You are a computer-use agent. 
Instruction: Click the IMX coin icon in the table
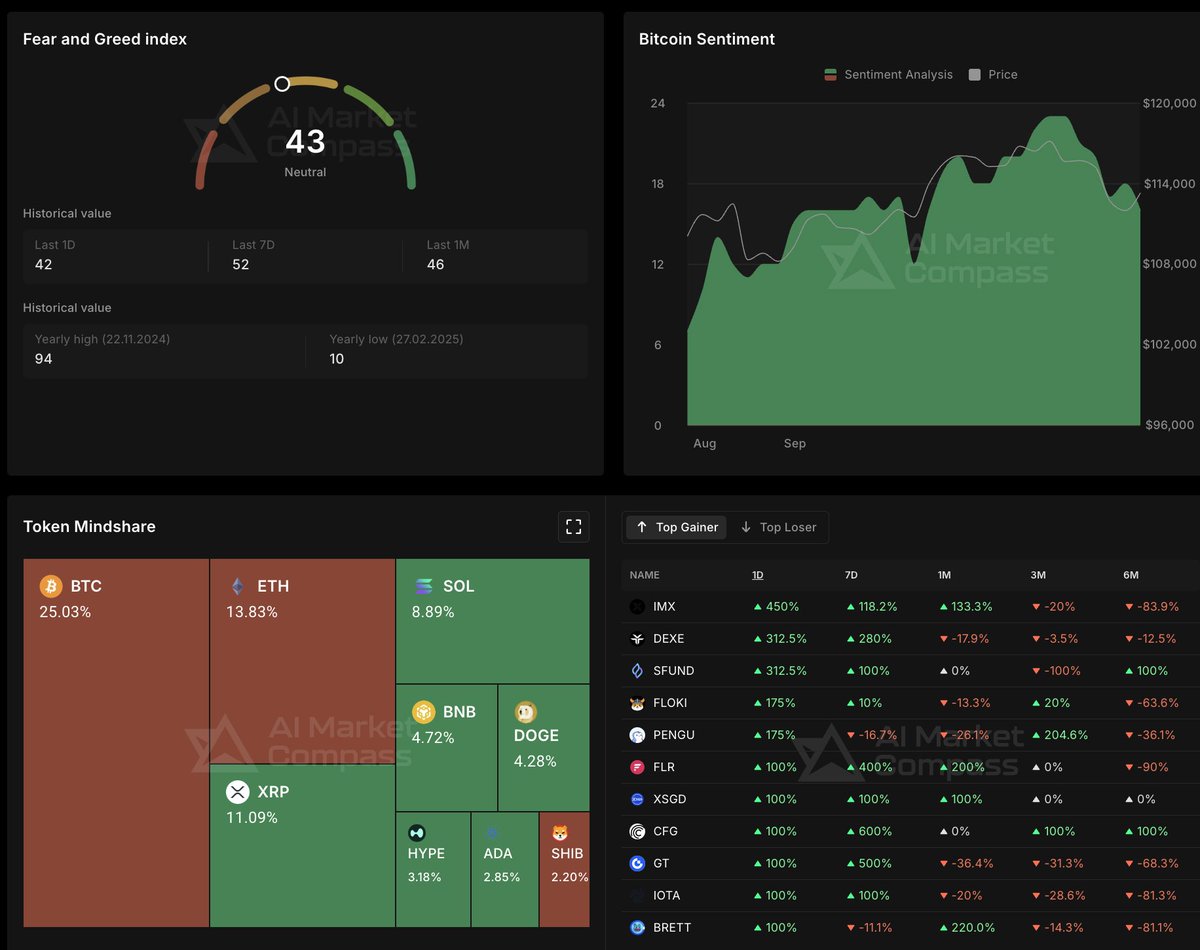[x=635, y=607]
